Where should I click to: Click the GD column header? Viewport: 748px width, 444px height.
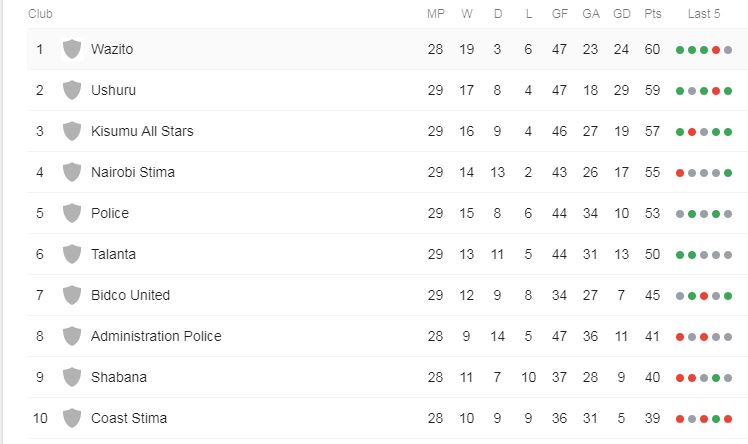(622, 14)
